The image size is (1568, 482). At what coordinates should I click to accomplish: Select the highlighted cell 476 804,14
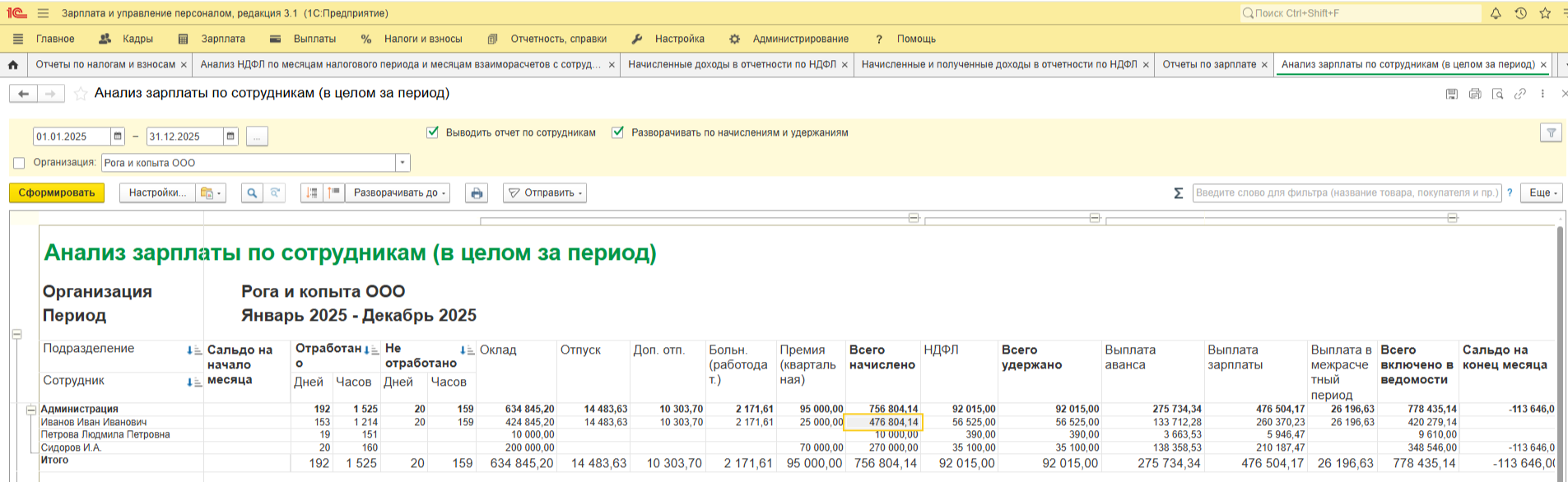(884, 422)
